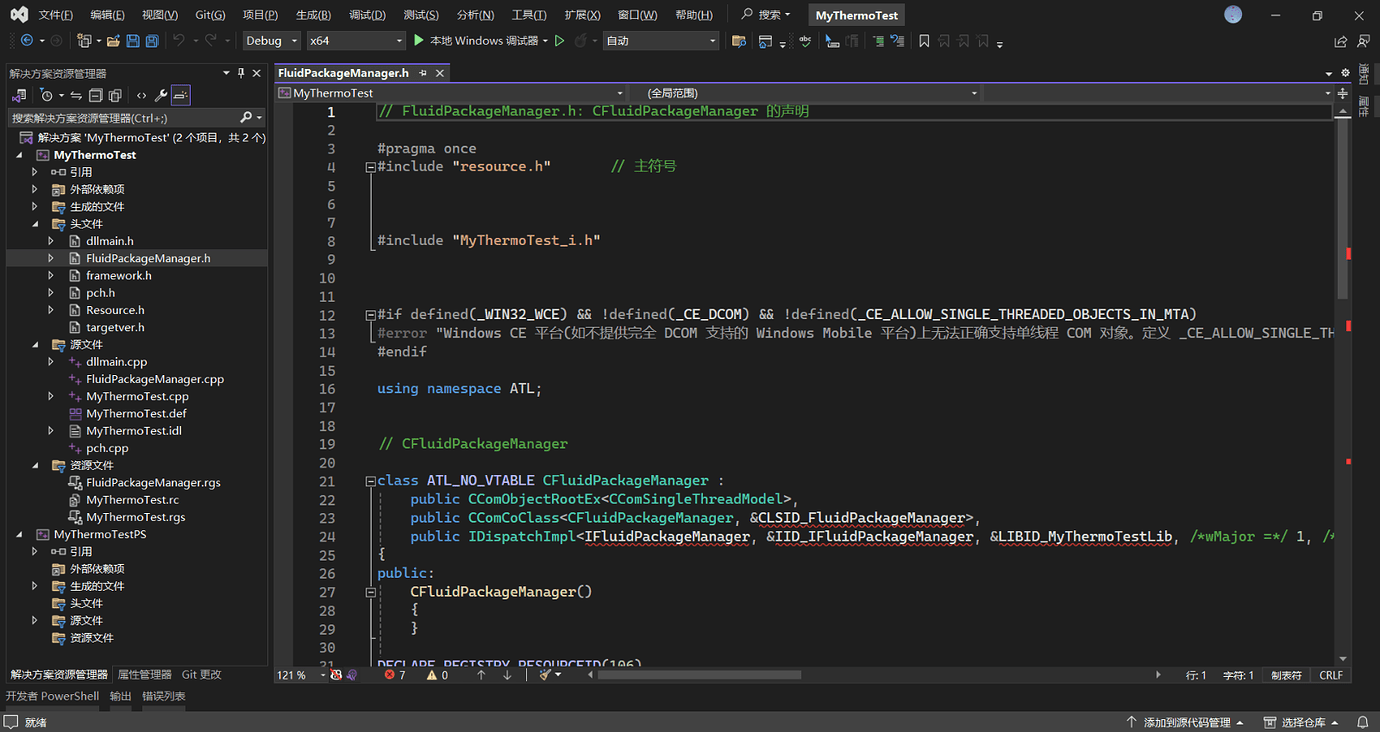Click the red error count indicator
Screen dimensions: 1380x732
[x=395, y=675]
